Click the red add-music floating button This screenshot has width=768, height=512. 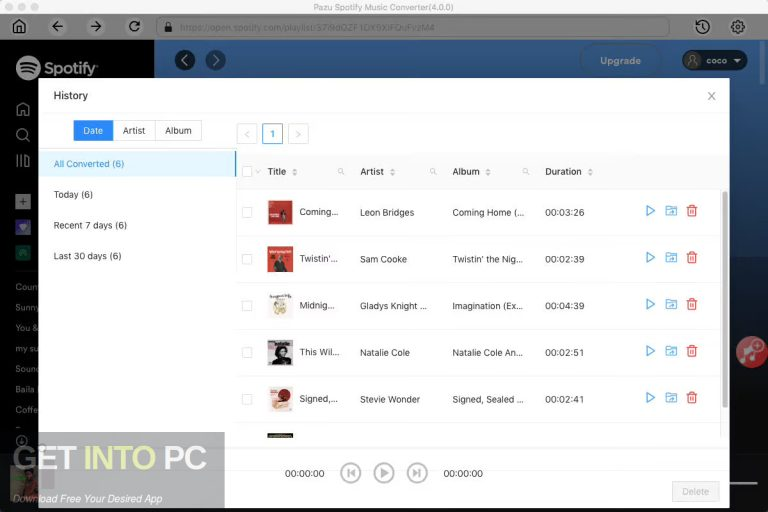click(x=751, y=351)
